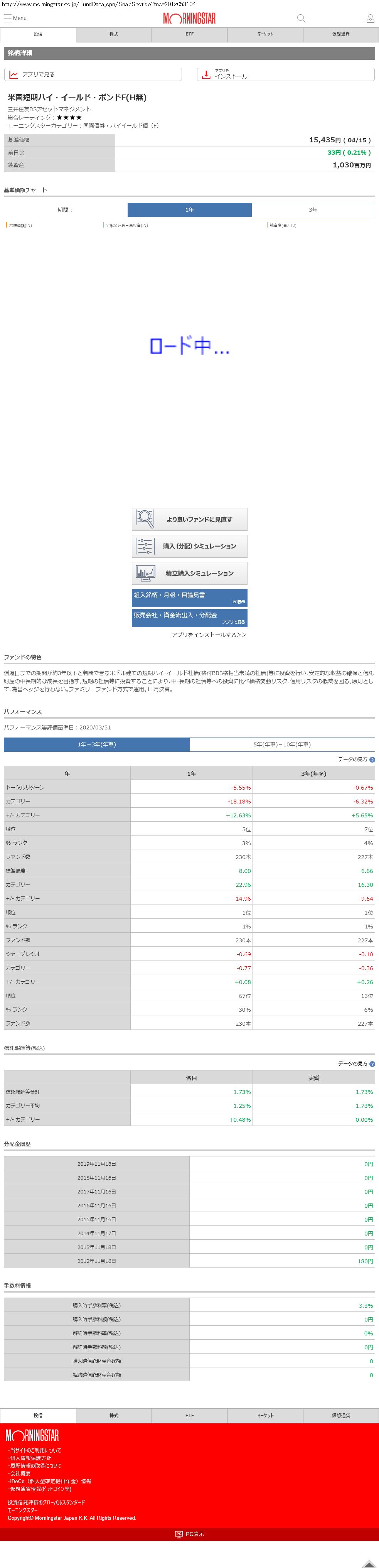The width and height of the screenshot is (379, 1568).
Task: Click より良いファンドに見直す button
Action: 189,519
